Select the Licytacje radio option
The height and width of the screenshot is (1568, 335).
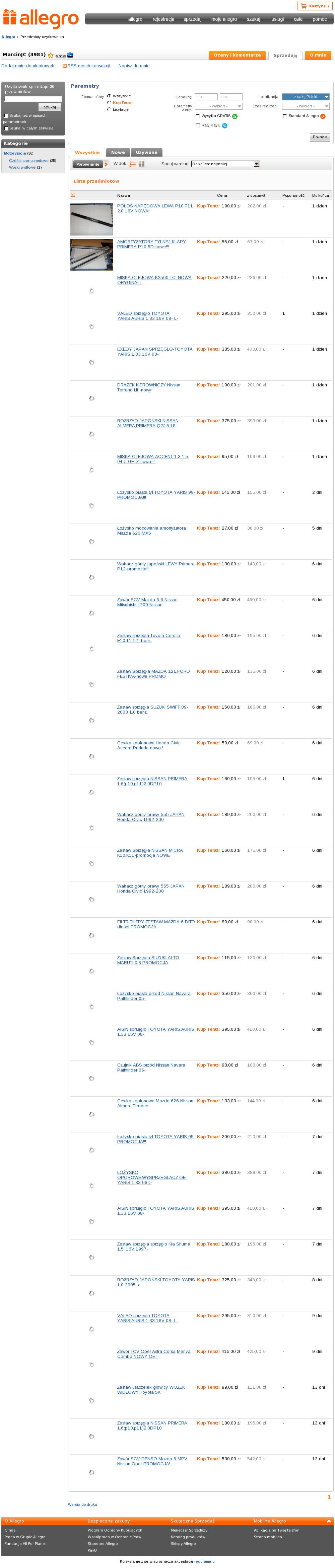109,110
